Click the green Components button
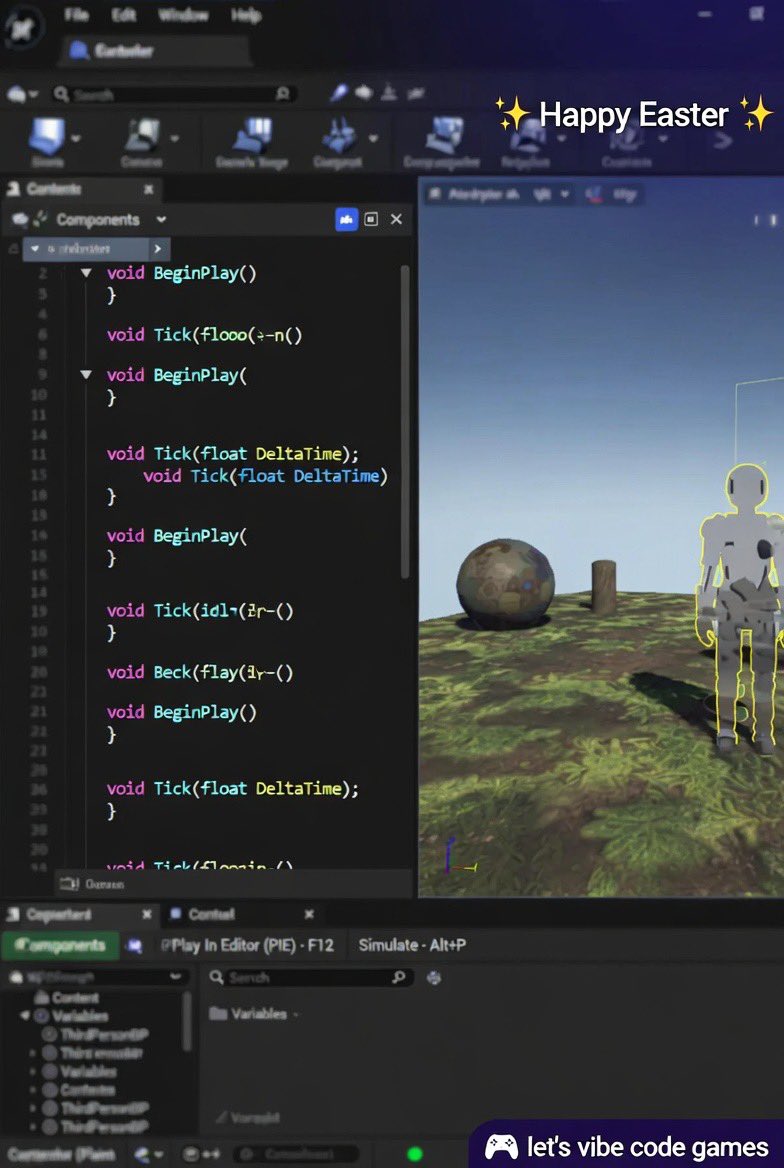The image size is (784, 1168). 61,946
